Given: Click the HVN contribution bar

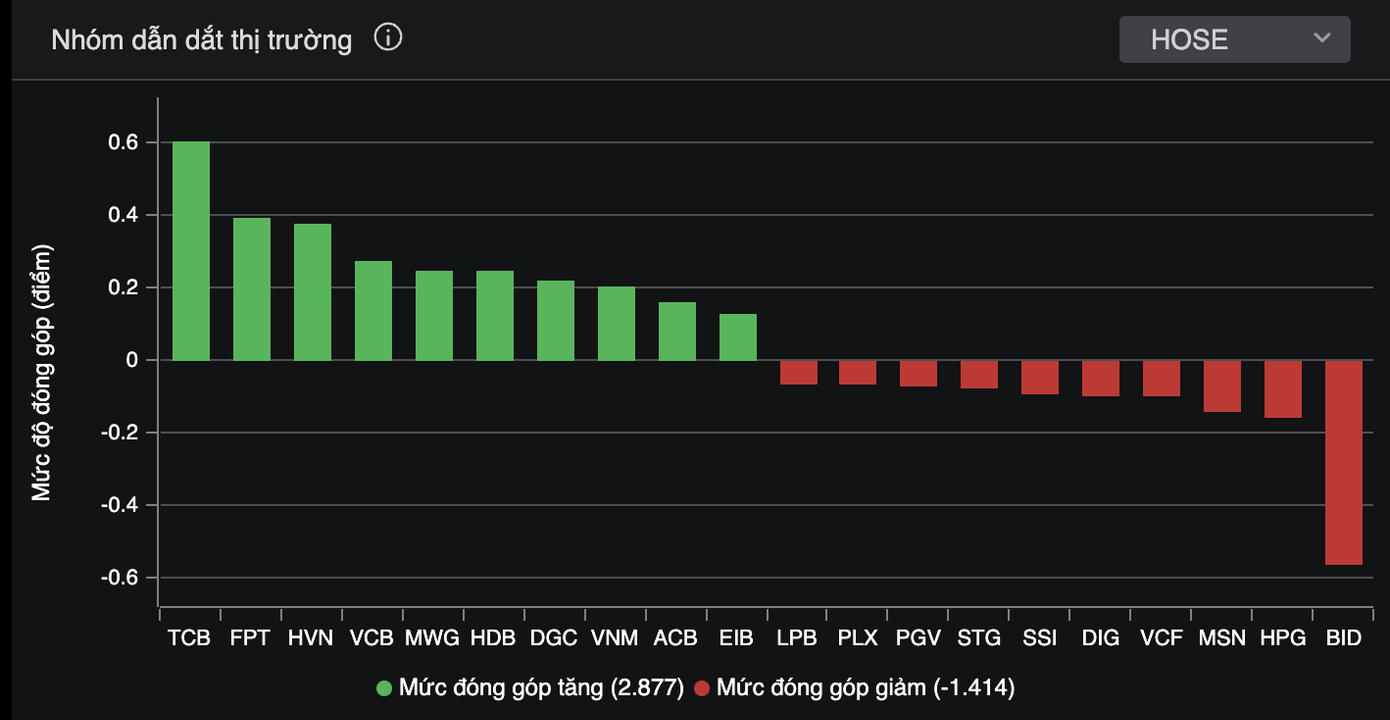Looking at the screenshot, I should [x=313, y=292].
